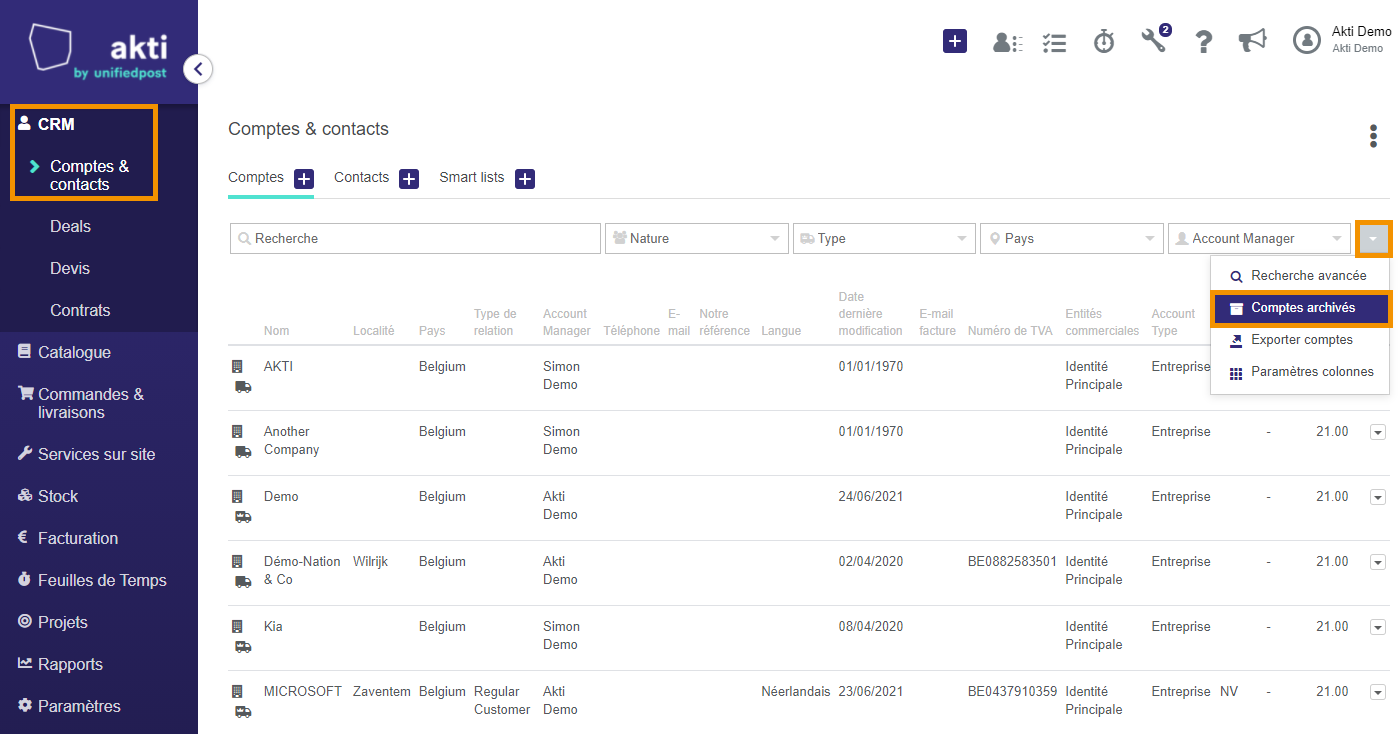Screen dimensions: 1399x734
Task: Sort by the Localité column header
Action: click(374, 331)
